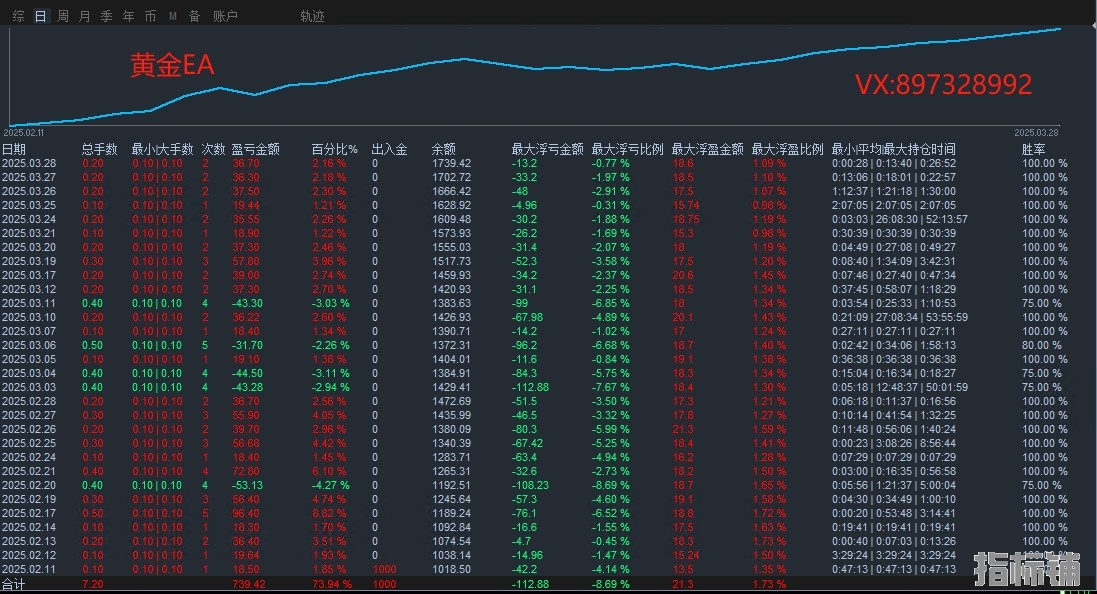Click the 百分比% column header
Screen dimensions: 1097x594
pos(334,149)
